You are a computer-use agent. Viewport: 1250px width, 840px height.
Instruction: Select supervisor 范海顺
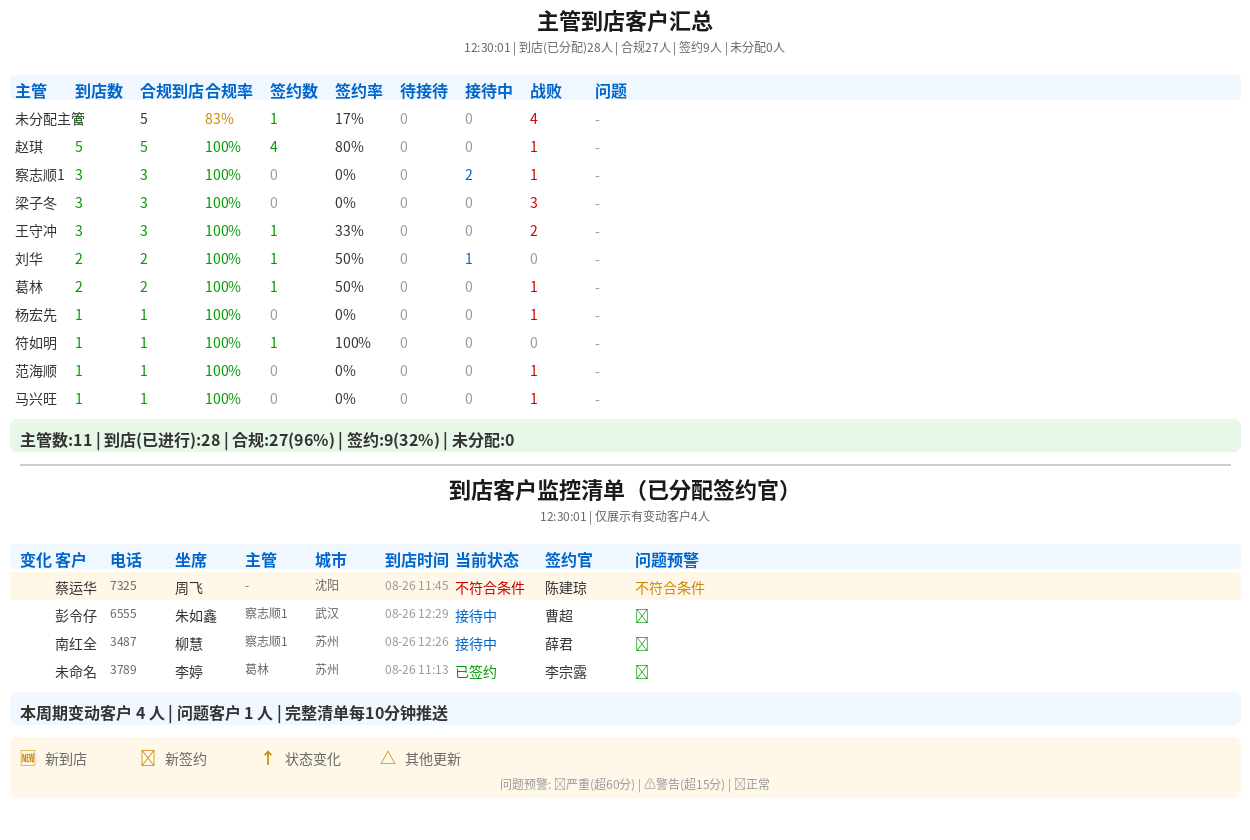click(36, 371)
